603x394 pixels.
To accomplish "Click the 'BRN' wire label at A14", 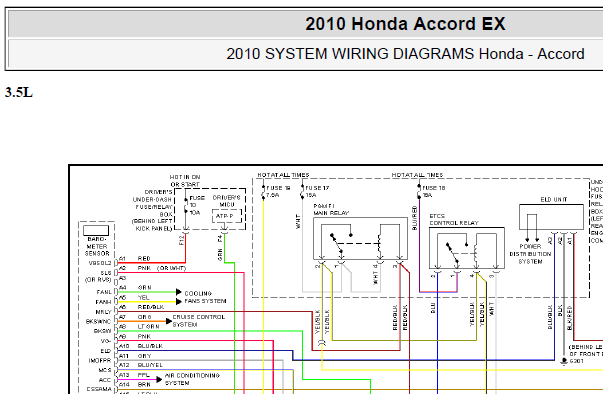I will [x=144, y=384].
